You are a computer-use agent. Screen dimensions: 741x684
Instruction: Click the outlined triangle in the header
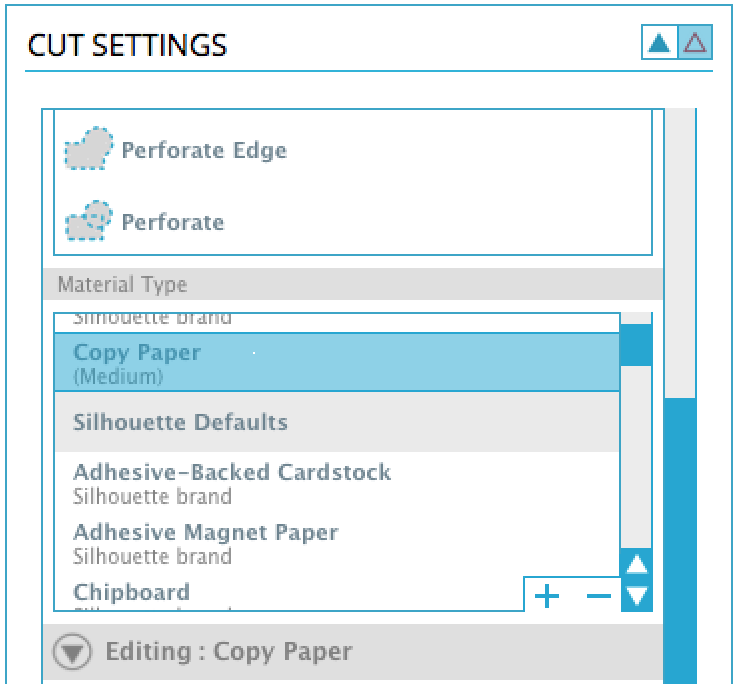click(695, 43)
